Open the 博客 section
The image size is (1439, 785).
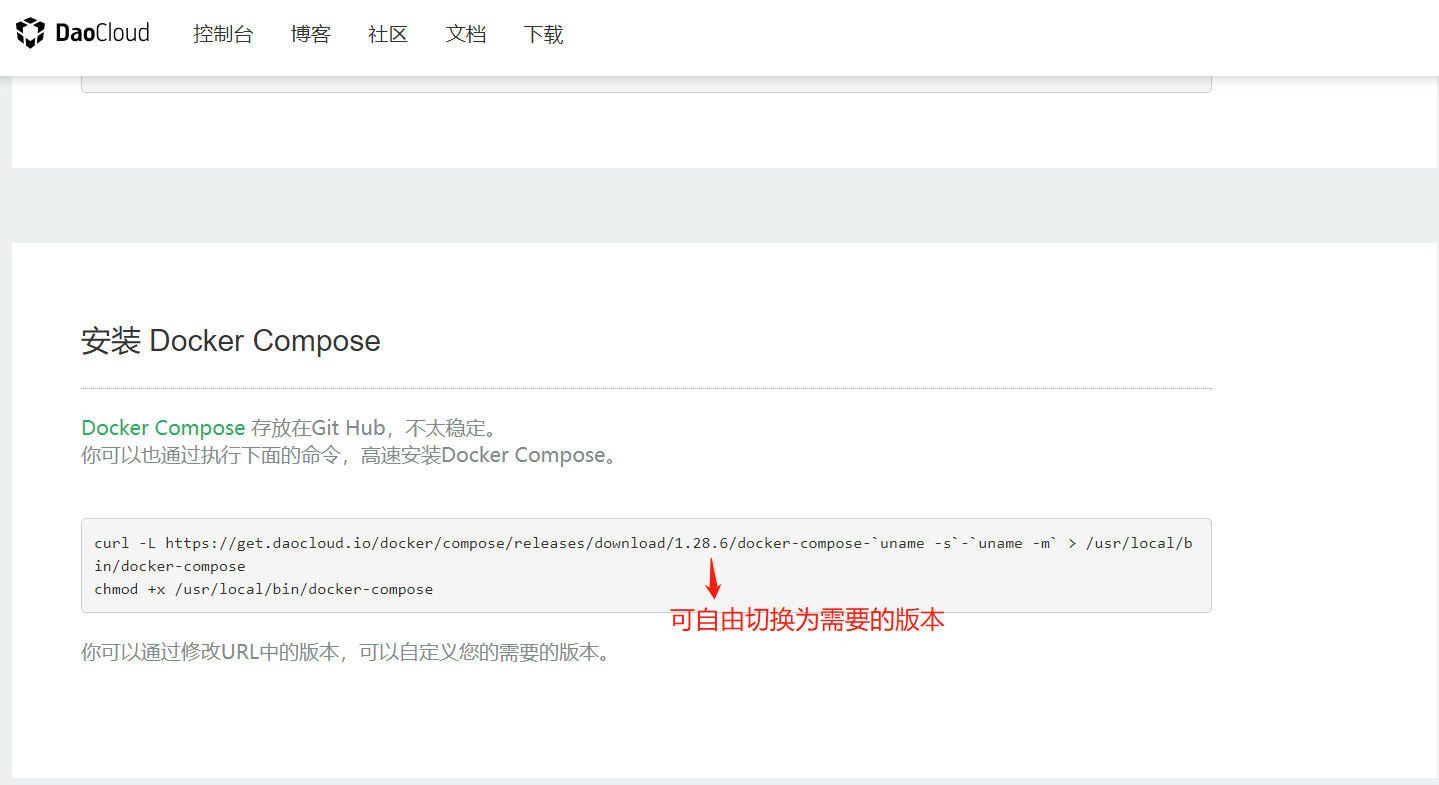tap(310, 33)
